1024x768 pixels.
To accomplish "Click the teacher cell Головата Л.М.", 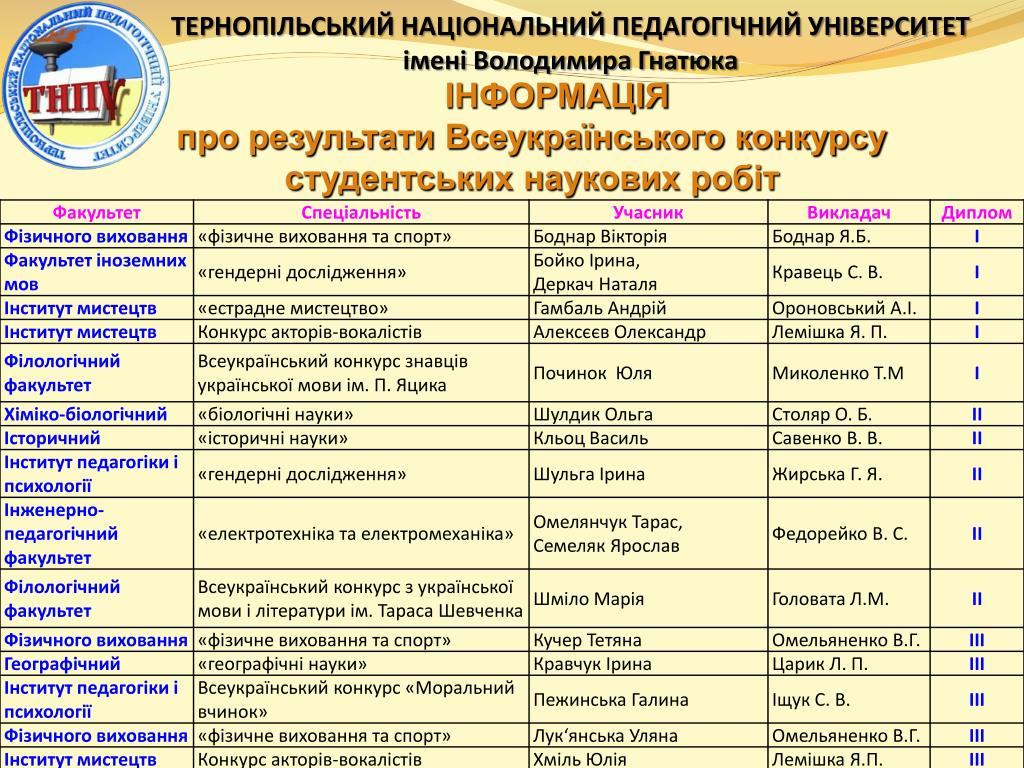I will [848, 599].
